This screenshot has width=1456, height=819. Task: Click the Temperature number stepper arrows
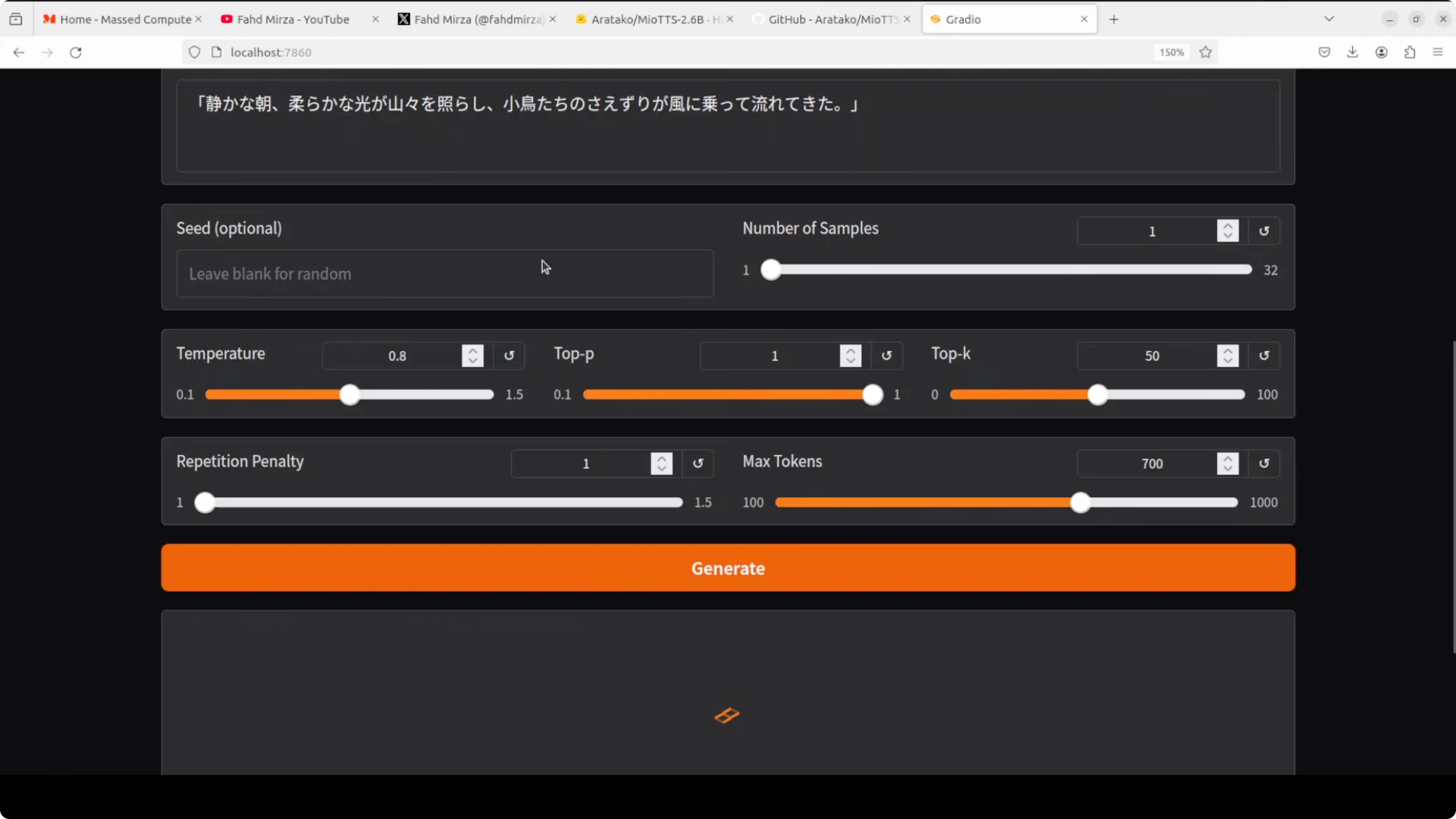click(x=472, y=356)
